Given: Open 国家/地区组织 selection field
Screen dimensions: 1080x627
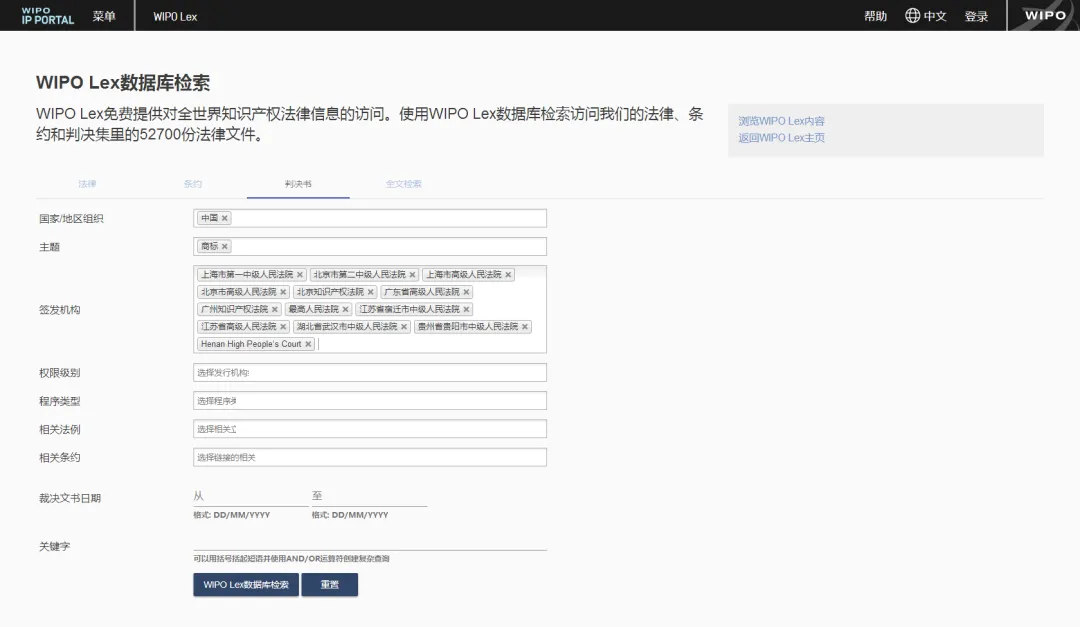Looking at the screenshot, I should [x=370, y=218].
